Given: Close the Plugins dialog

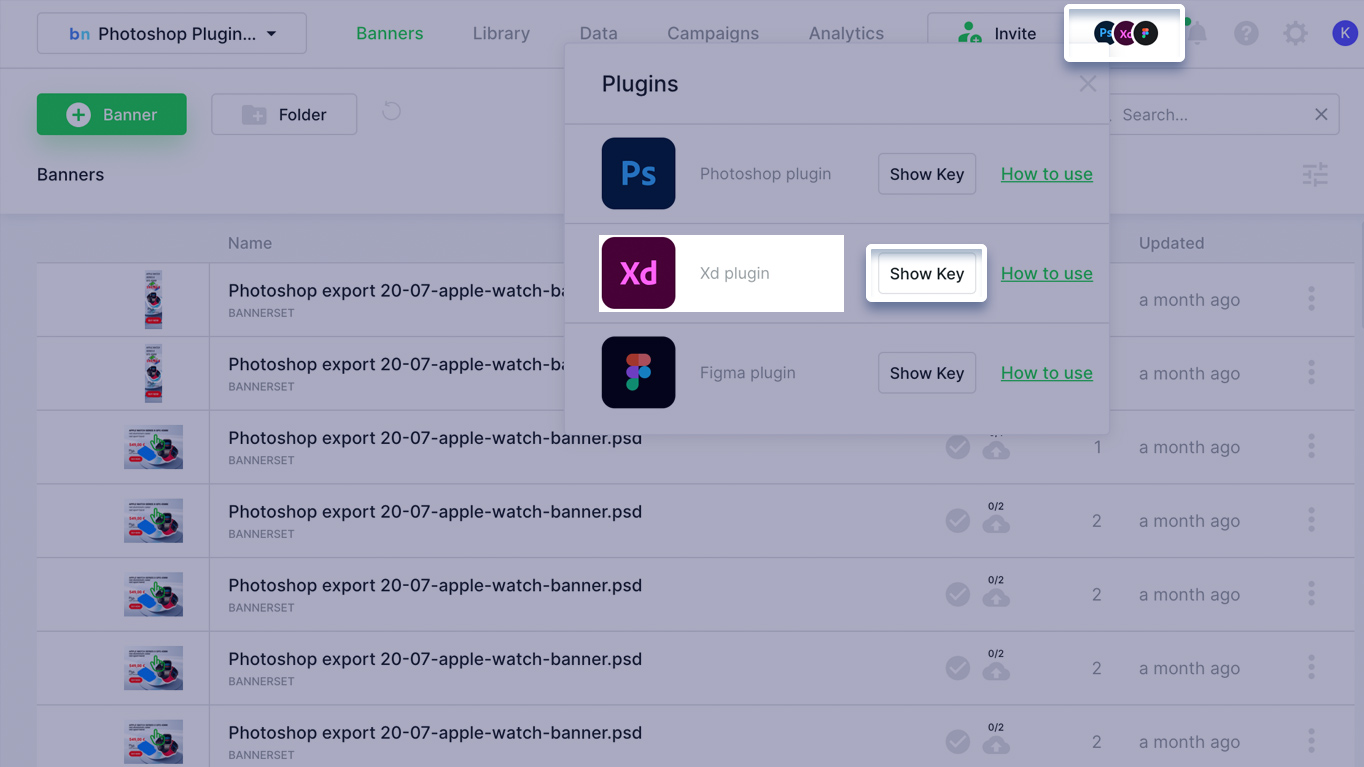Looking at the screenshot, I should coord(1087,84).
